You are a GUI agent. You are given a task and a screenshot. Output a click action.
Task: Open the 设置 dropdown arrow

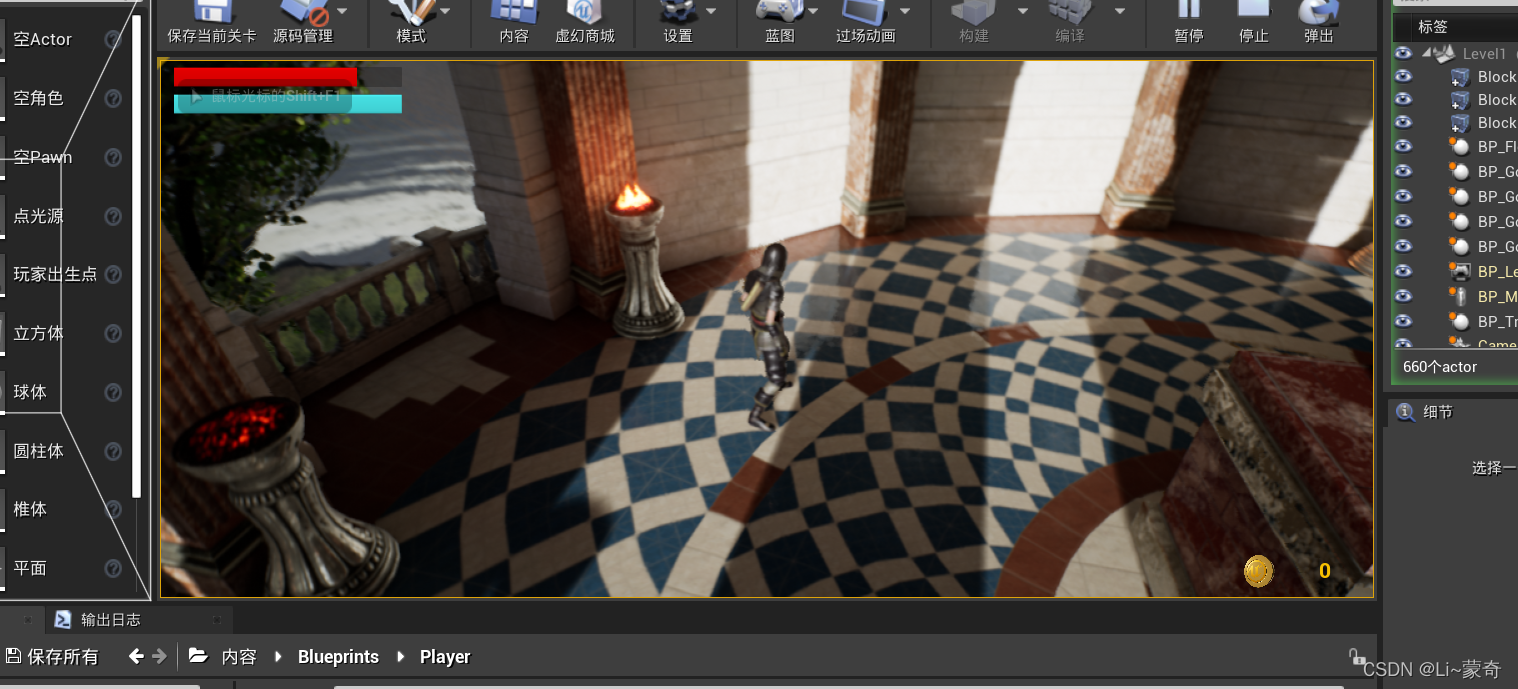[711, 11]
